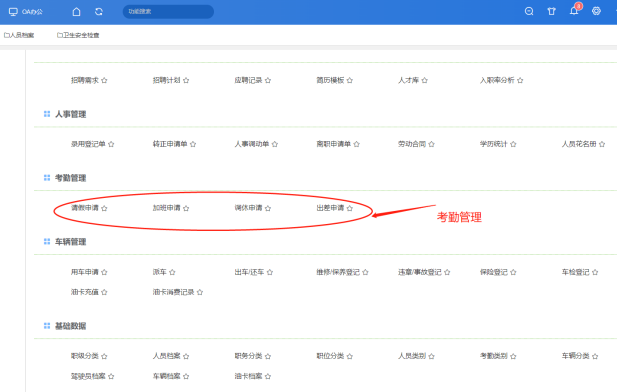Open the settings gear icon
Screen dimensions: 617x392
pos(597,11)
